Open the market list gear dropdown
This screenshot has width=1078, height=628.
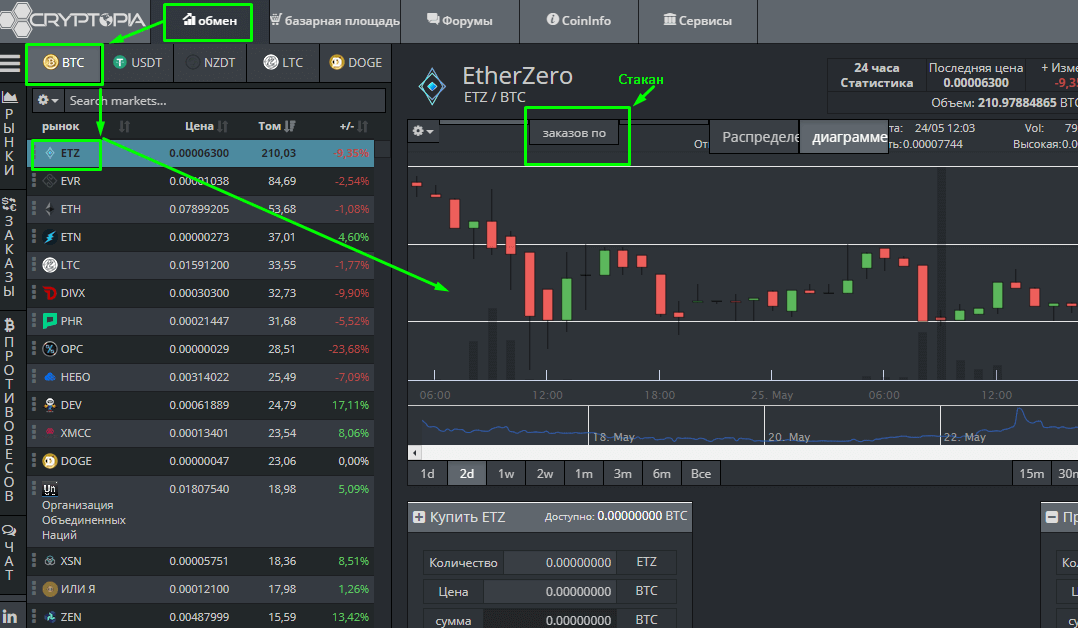pyautogui.click(x=47, y=101)
